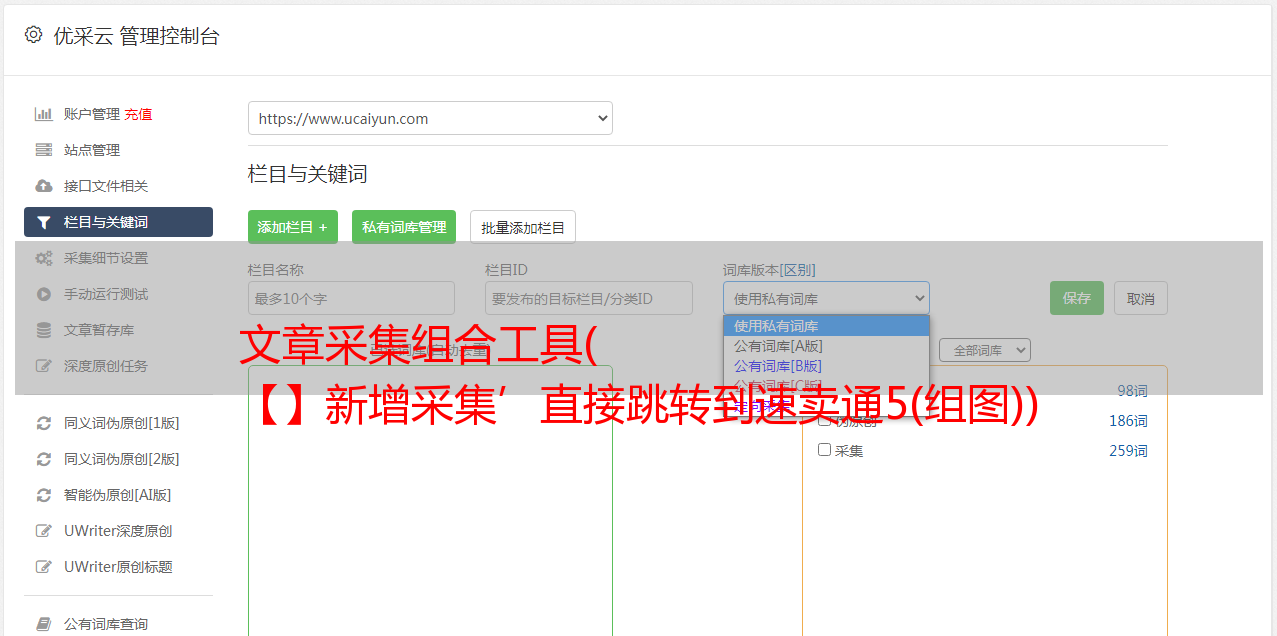Open 账户管理 in the sidebar
This screenshot has width=1277, height=636.
tap(92, 114)
